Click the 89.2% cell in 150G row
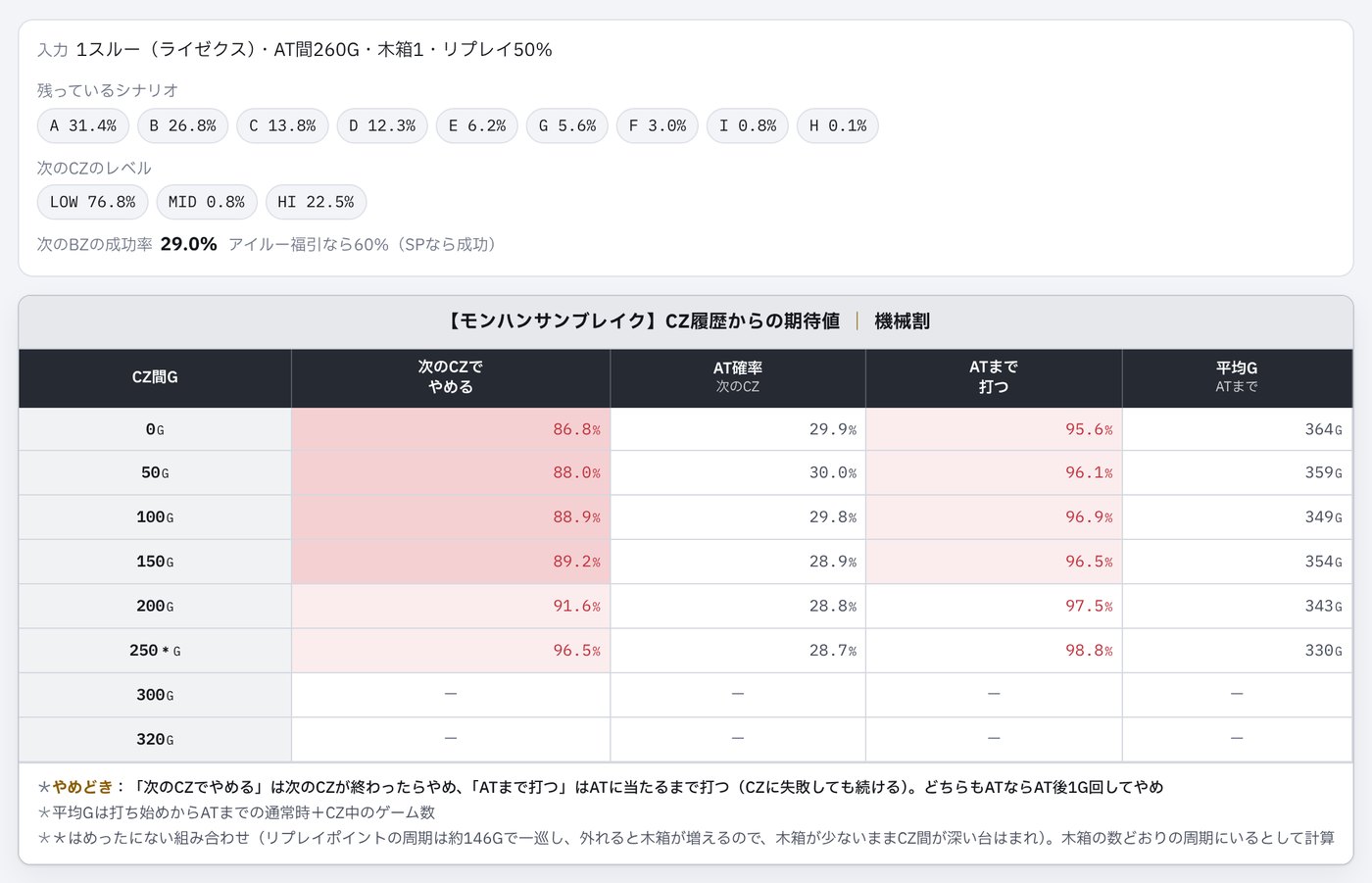Screen dimensions: 1372x883 pyautogui.click(x=451, y=562)
